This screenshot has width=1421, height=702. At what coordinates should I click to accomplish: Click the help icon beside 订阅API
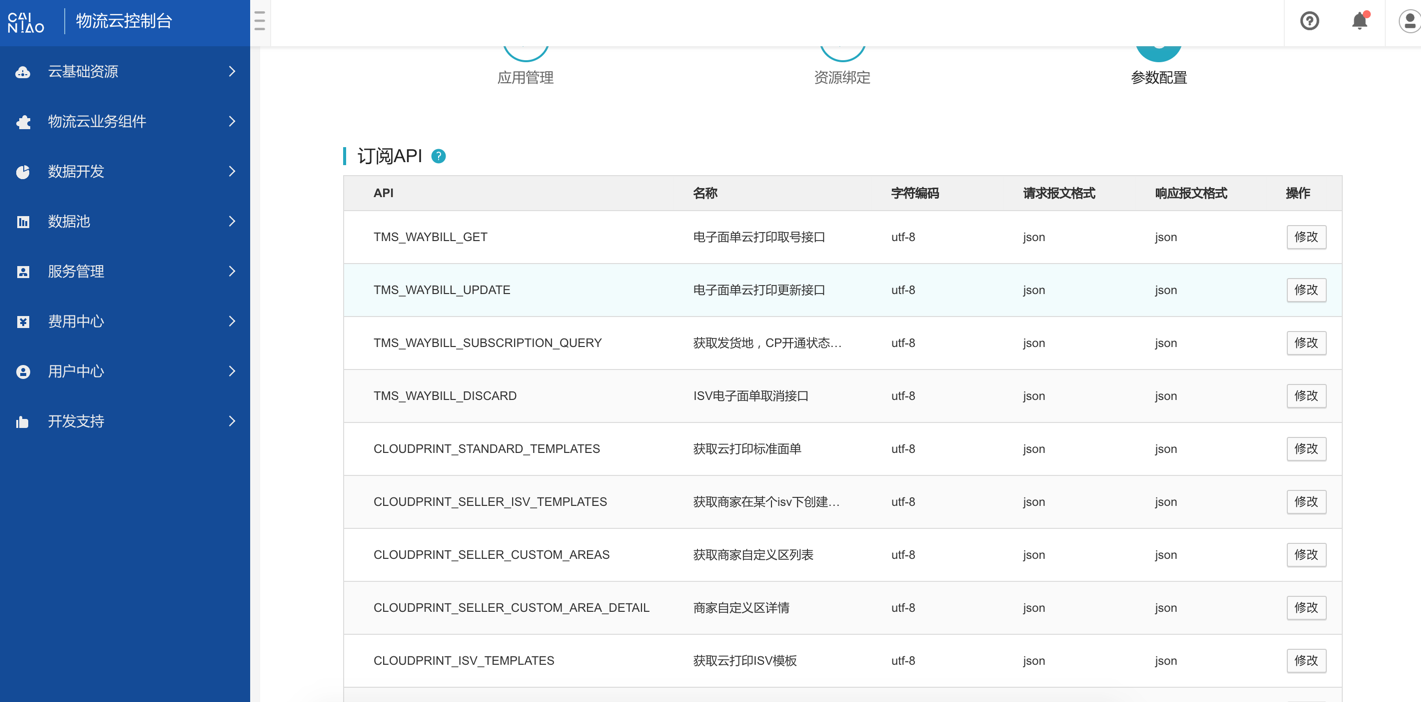pyautogui.click(x=438, y=156)
